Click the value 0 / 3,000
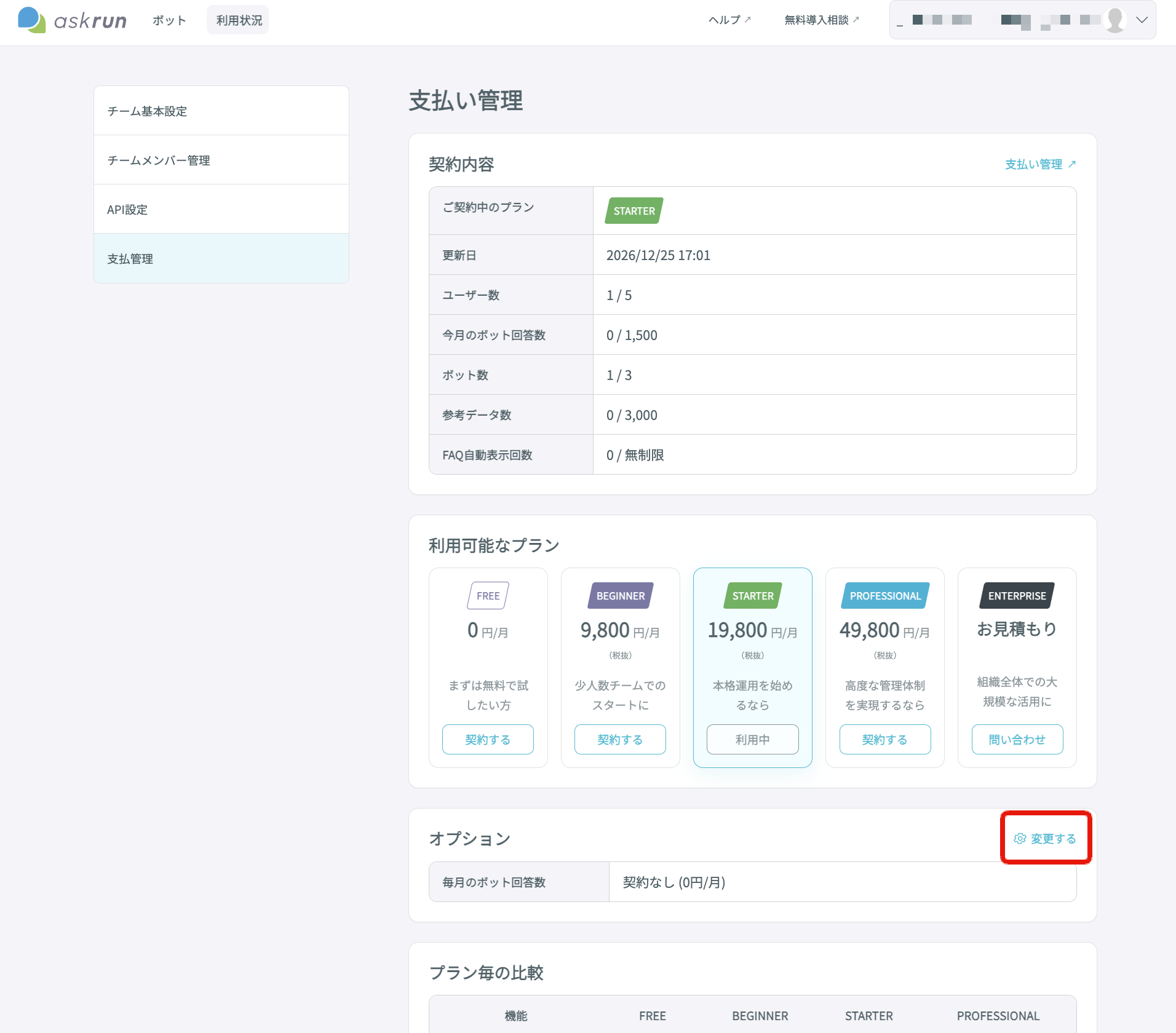The height and width of the screenshot is (1033, 1176). pyautogui.click(x=632, y=415)
